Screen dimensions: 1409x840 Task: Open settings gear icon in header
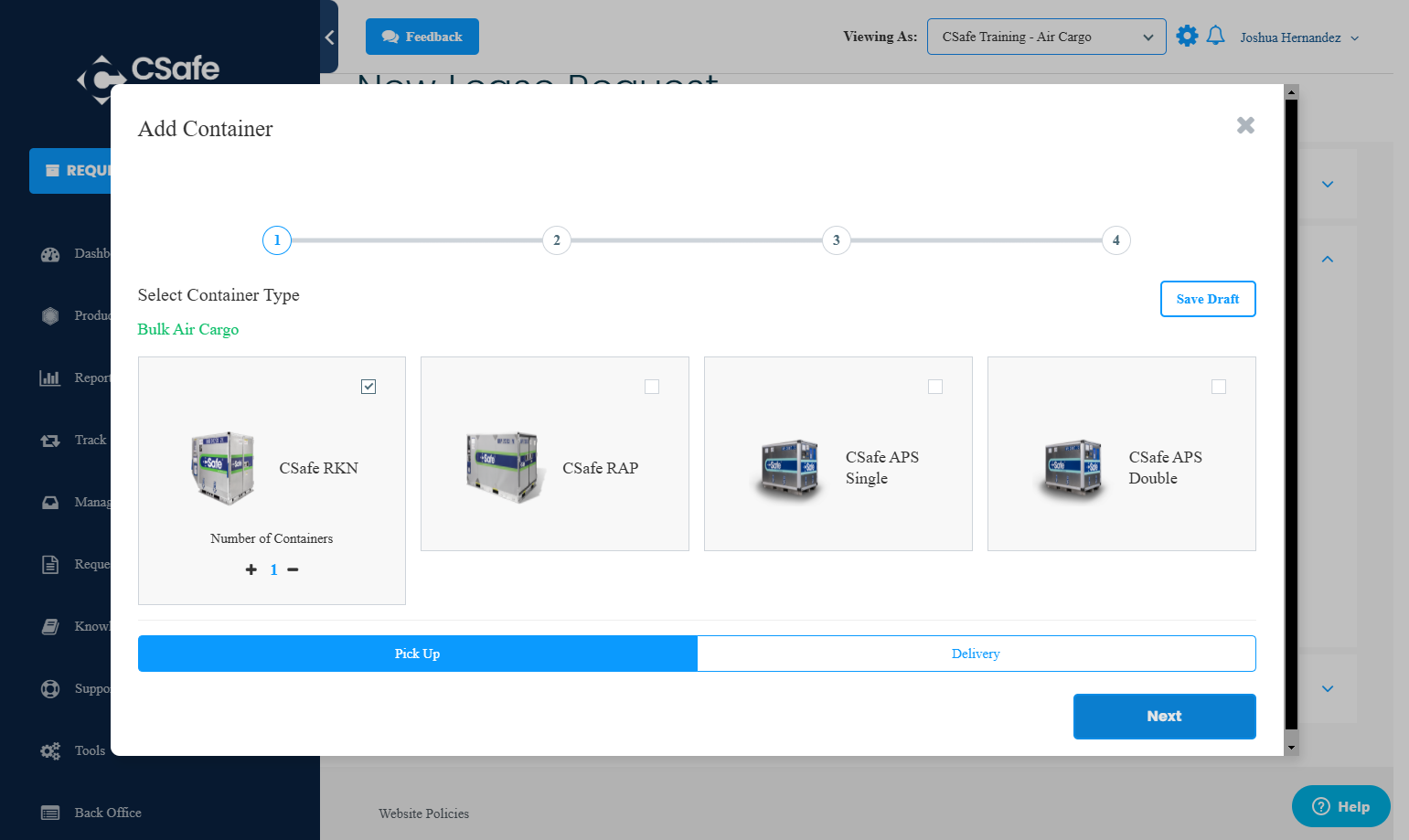[x=1187, y=37]
